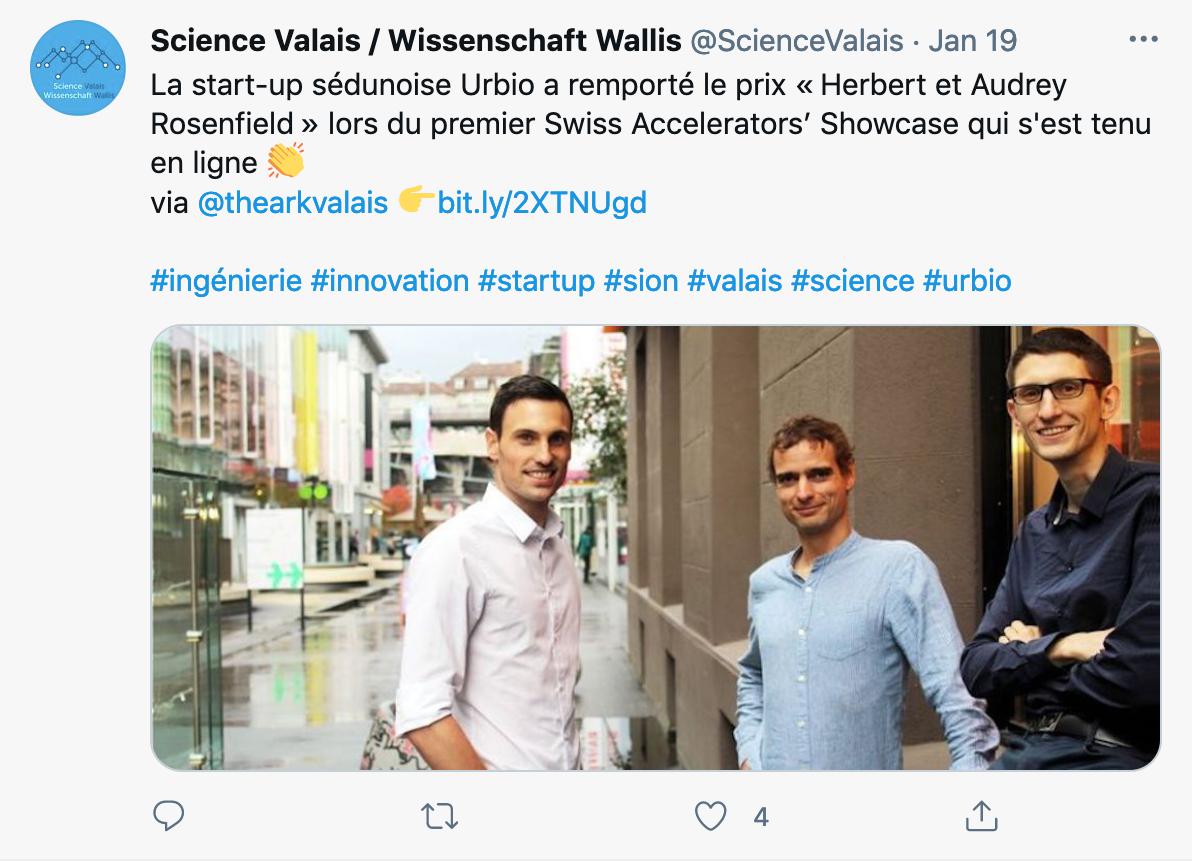Image resolution: width=1192 pixels, height=862 pixels.
Task: Open the #science hashtag
Action: (x=852, y=281)
